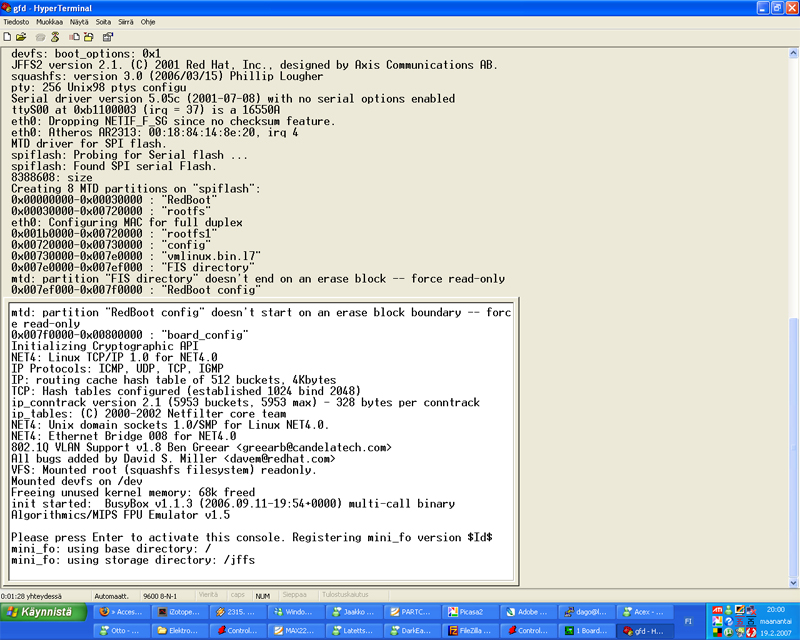Switch to the '2315.' taskbar window

(239, 611)
